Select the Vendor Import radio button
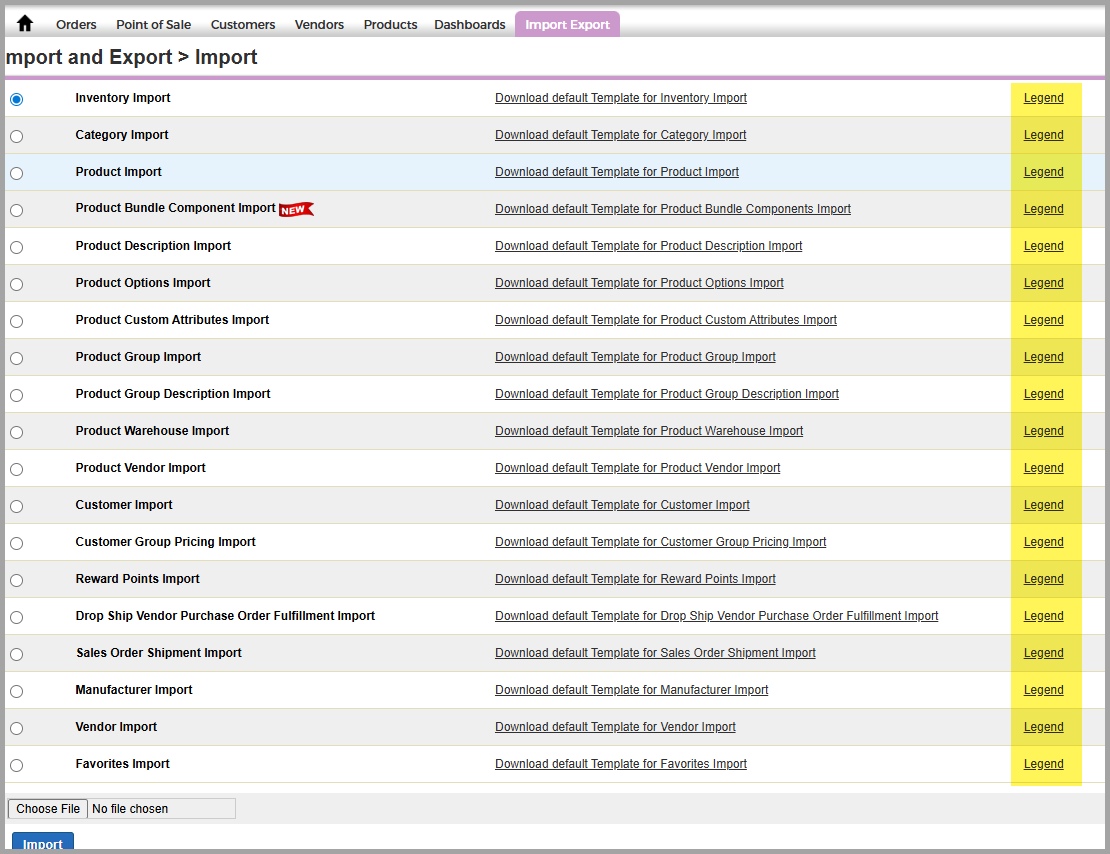This screenshot has height=854, width=1110. tap(16, 728)
